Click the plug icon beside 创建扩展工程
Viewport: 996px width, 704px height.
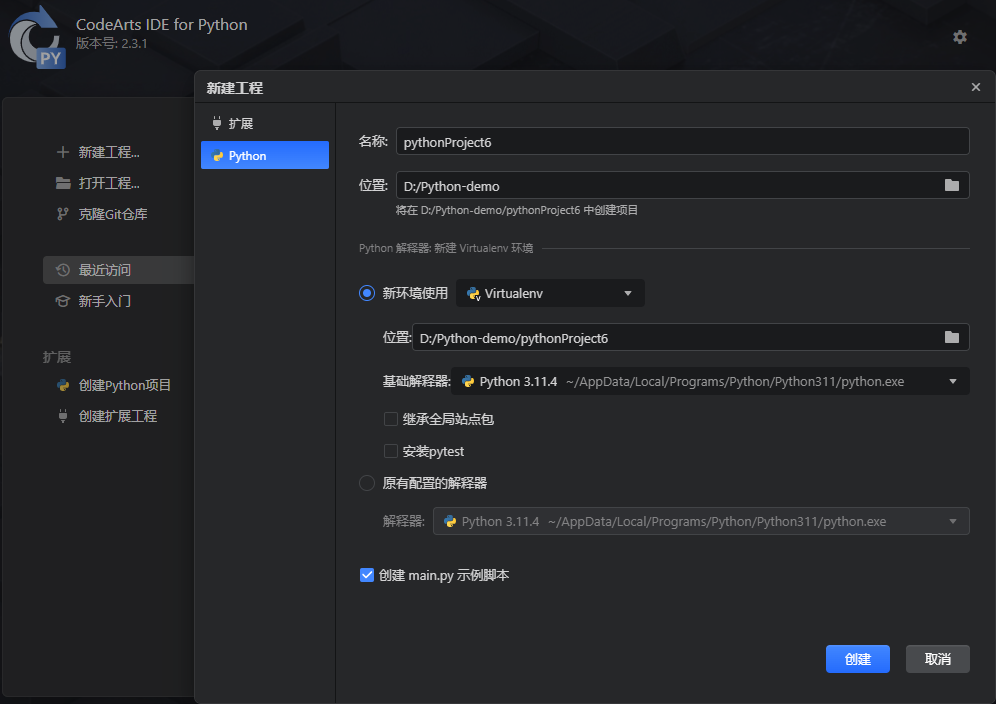click(62, 416)
